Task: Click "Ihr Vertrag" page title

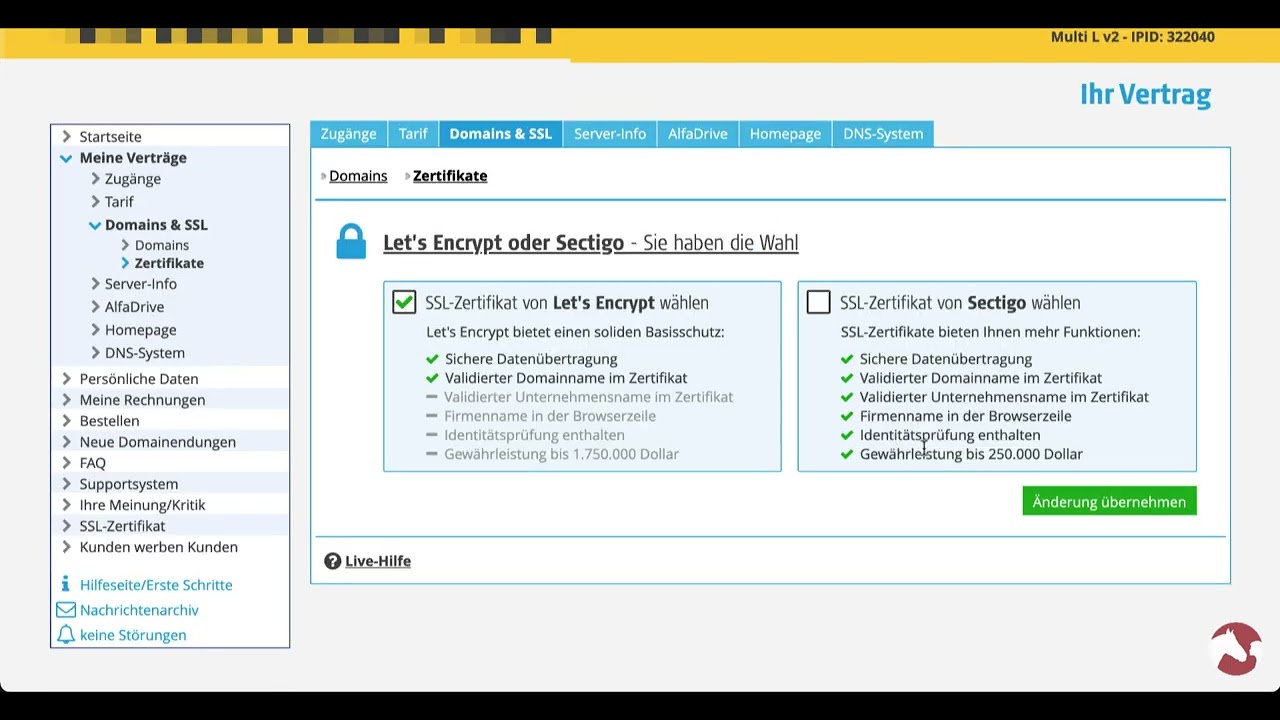Action: pyautogui.click(x=1145, y=95)
